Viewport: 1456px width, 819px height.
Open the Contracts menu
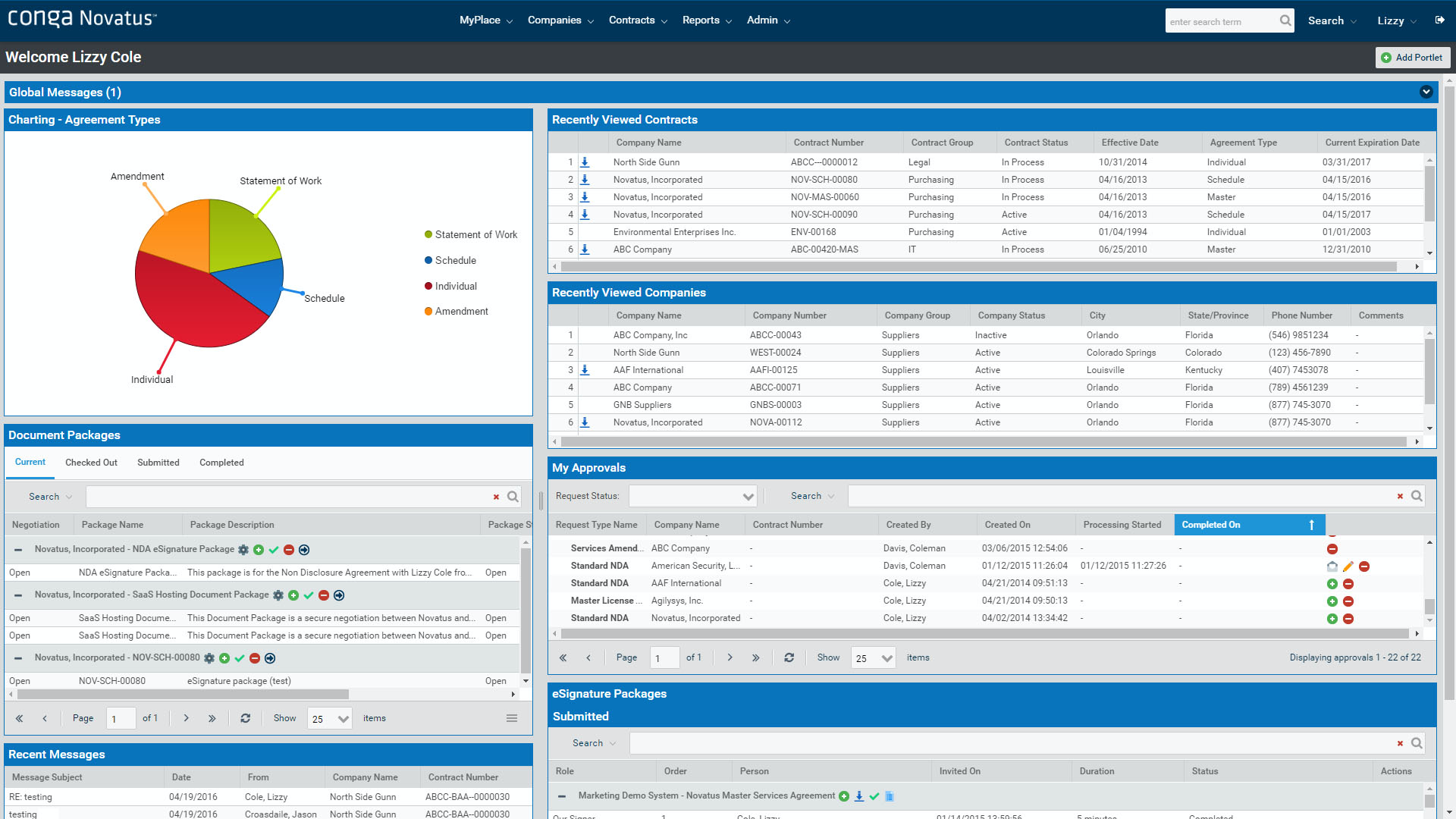638,20
